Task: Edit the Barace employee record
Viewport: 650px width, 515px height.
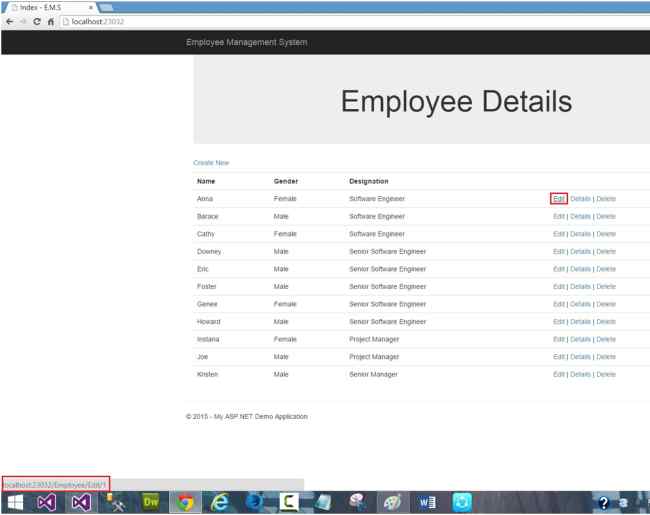Action: coord(559,216)
